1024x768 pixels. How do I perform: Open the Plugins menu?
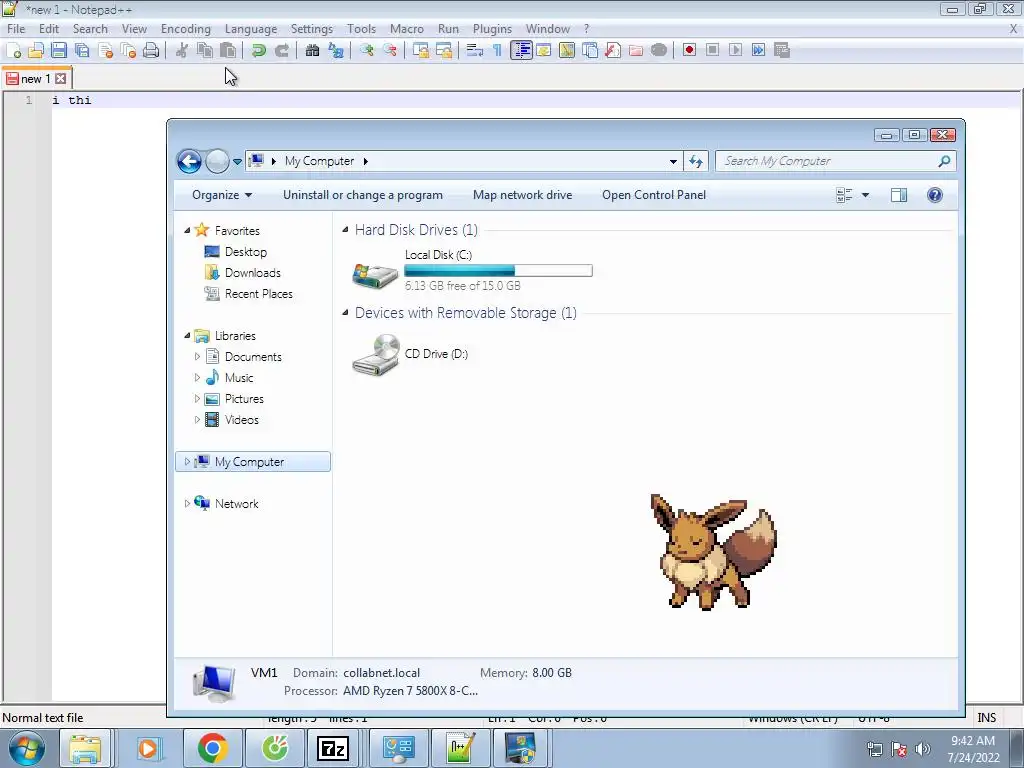point(492,29)
